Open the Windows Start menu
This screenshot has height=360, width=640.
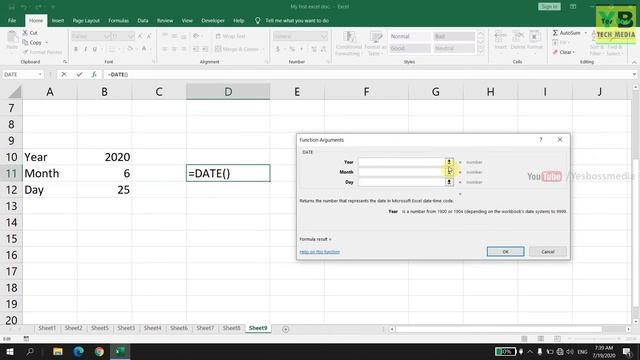[x=9, y=351]
